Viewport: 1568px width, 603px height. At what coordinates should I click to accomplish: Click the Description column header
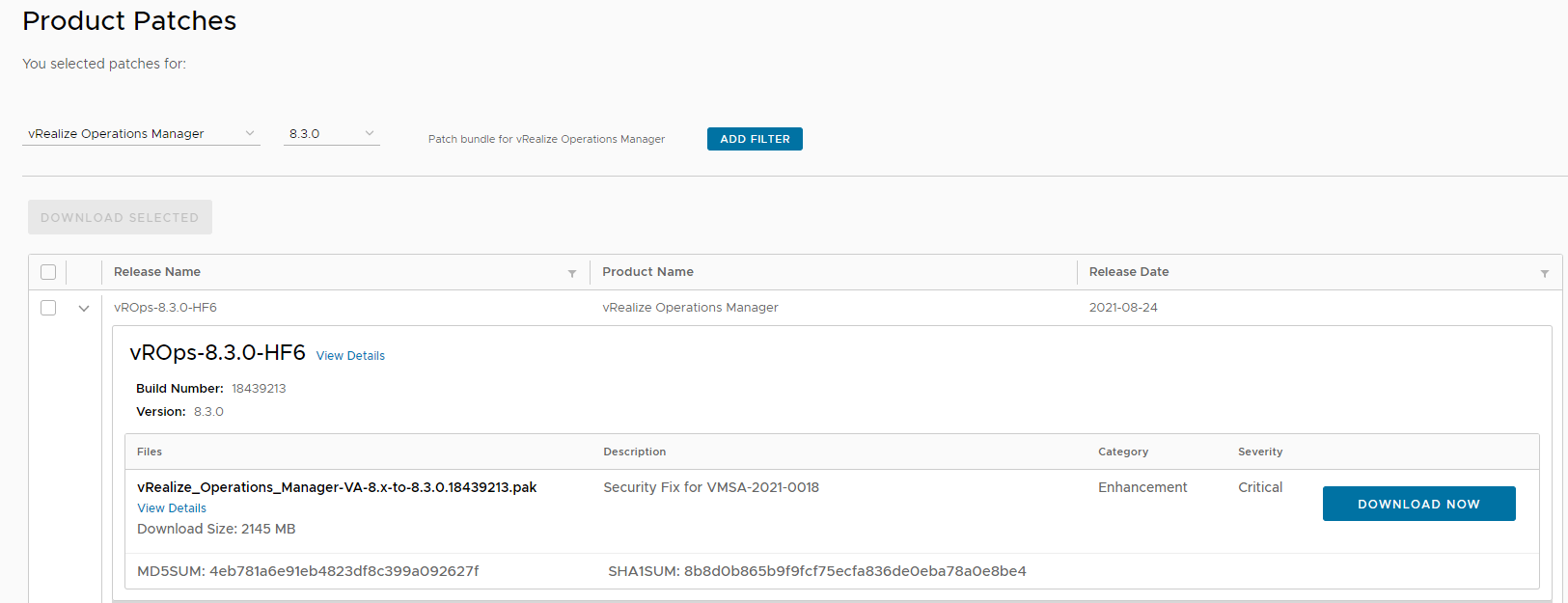[x=635, y=452]
